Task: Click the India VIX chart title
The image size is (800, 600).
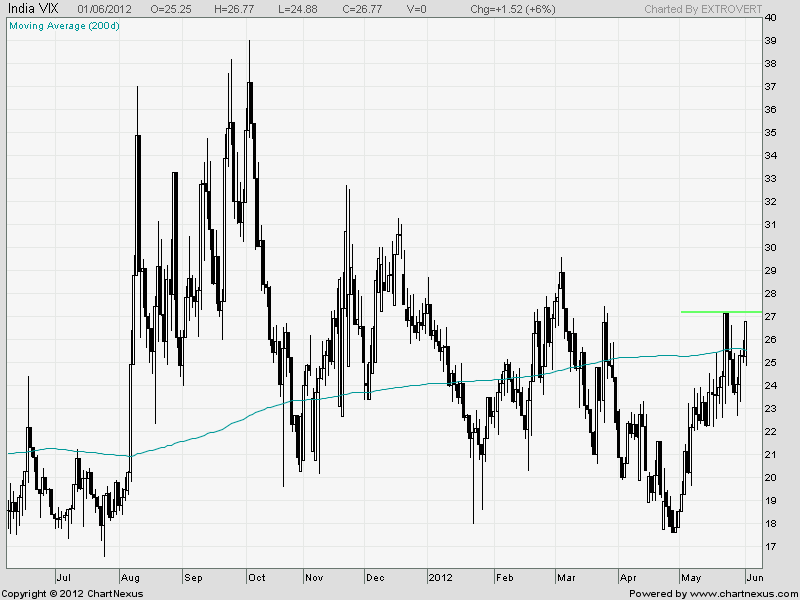Action: (31, 9)
